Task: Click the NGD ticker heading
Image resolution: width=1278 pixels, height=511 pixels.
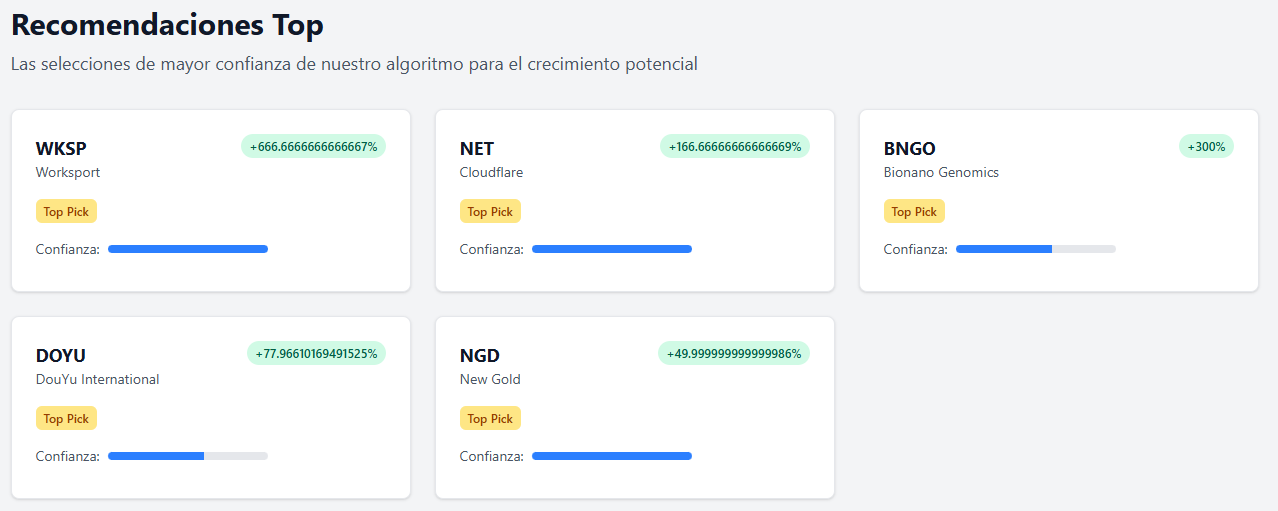Action: (x=480, y=356)
